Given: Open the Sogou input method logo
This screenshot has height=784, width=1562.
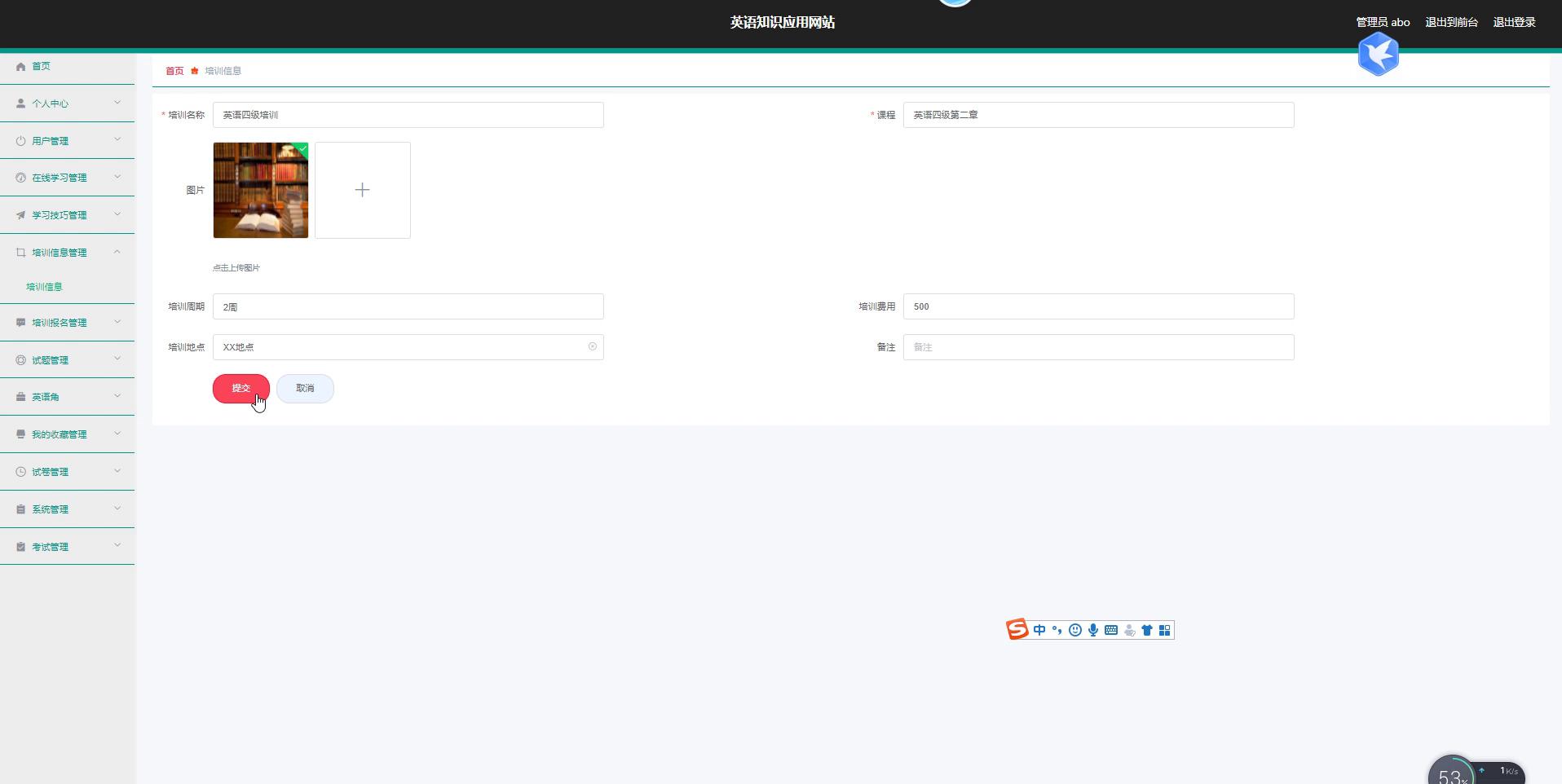Looking at the screenshot, I should pos(1017,630).
